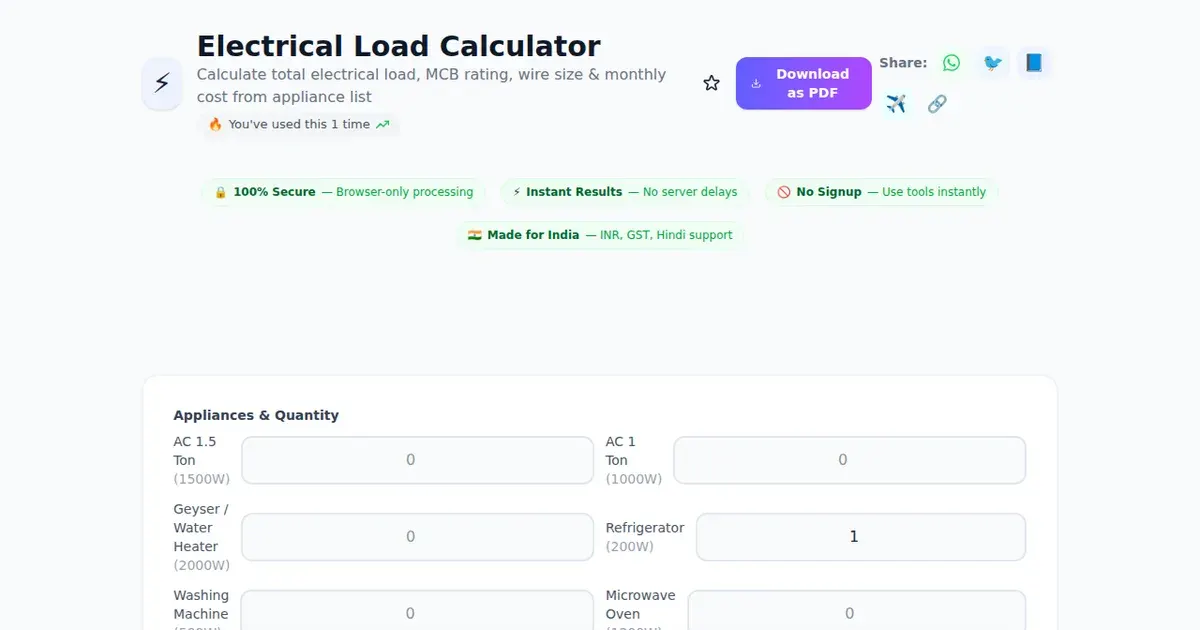Focus the Refrigerator quantity field

pos(861,537)
